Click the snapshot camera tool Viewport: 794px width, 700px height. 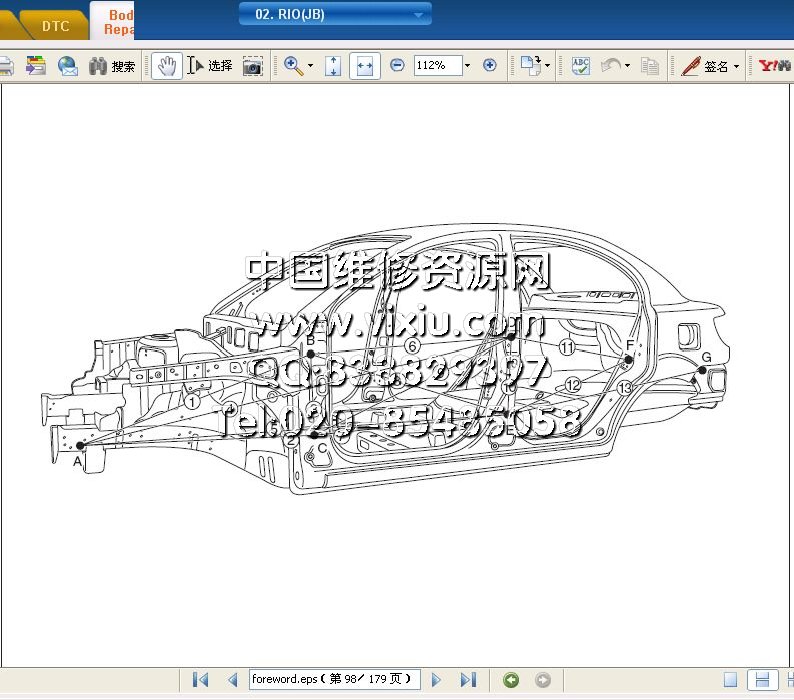coord(253,66)
